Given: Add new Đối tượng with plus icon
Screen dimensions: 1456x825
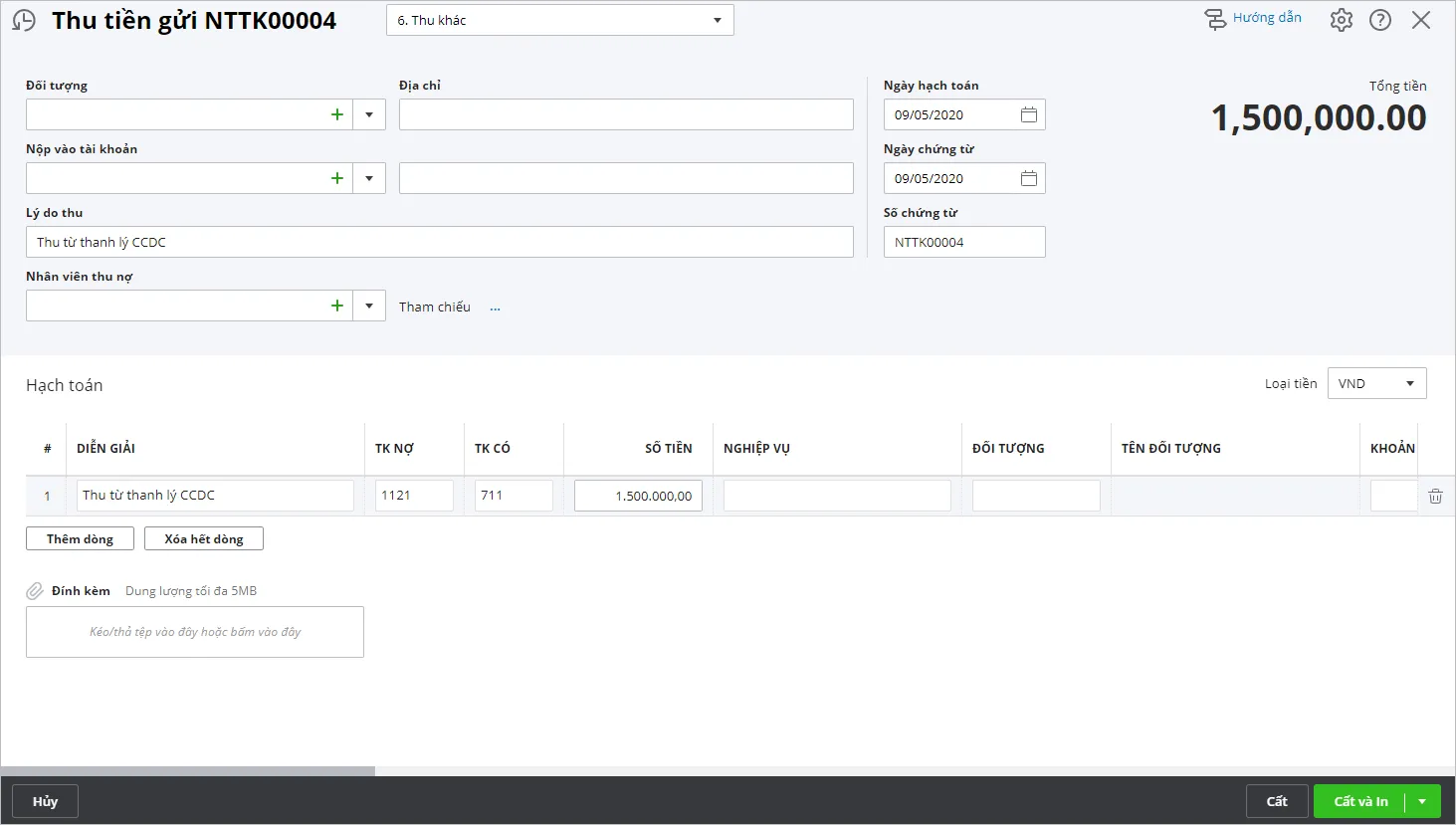Looking at the screenshot, I should [x=337, y=114].
